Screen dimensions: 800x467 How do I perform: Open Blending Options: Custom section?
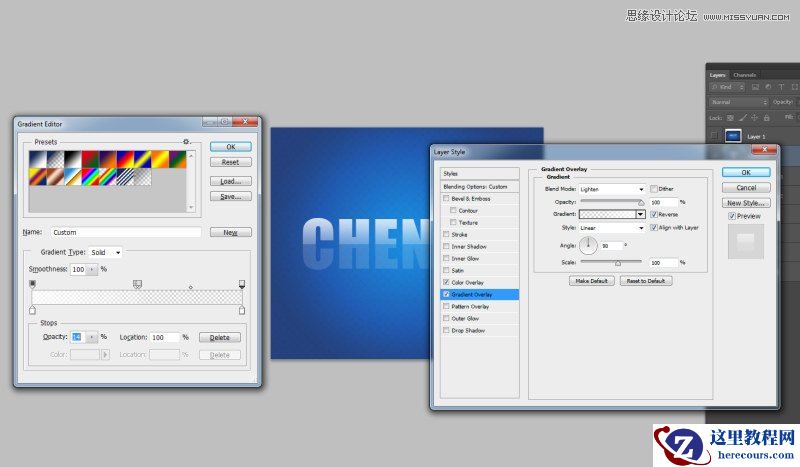coord(480,187)
